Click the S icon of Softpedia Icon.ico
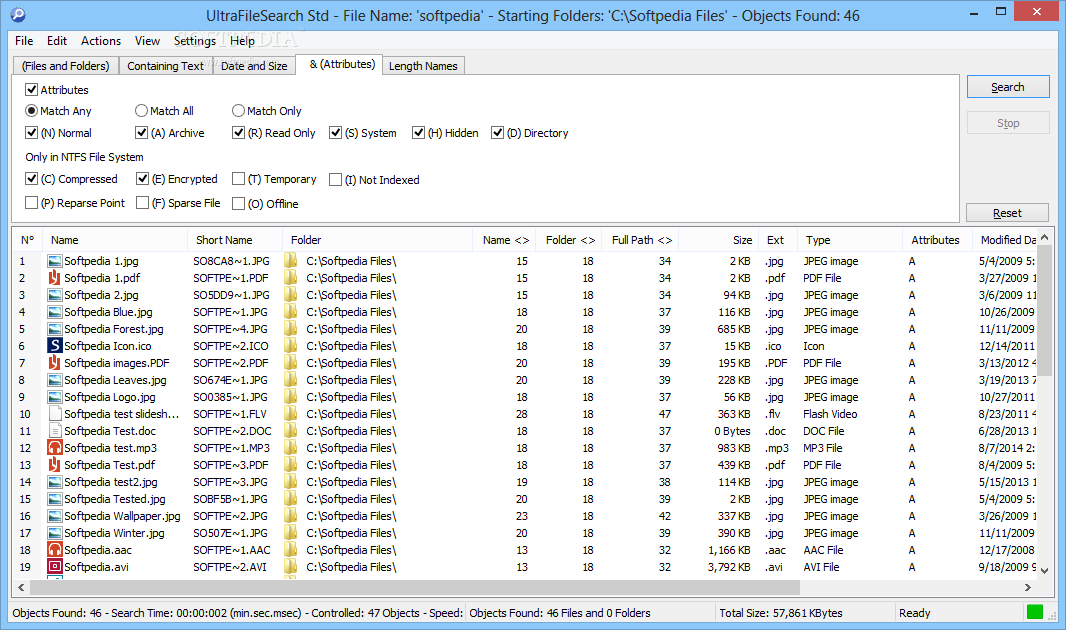 [x=54, y=346]
